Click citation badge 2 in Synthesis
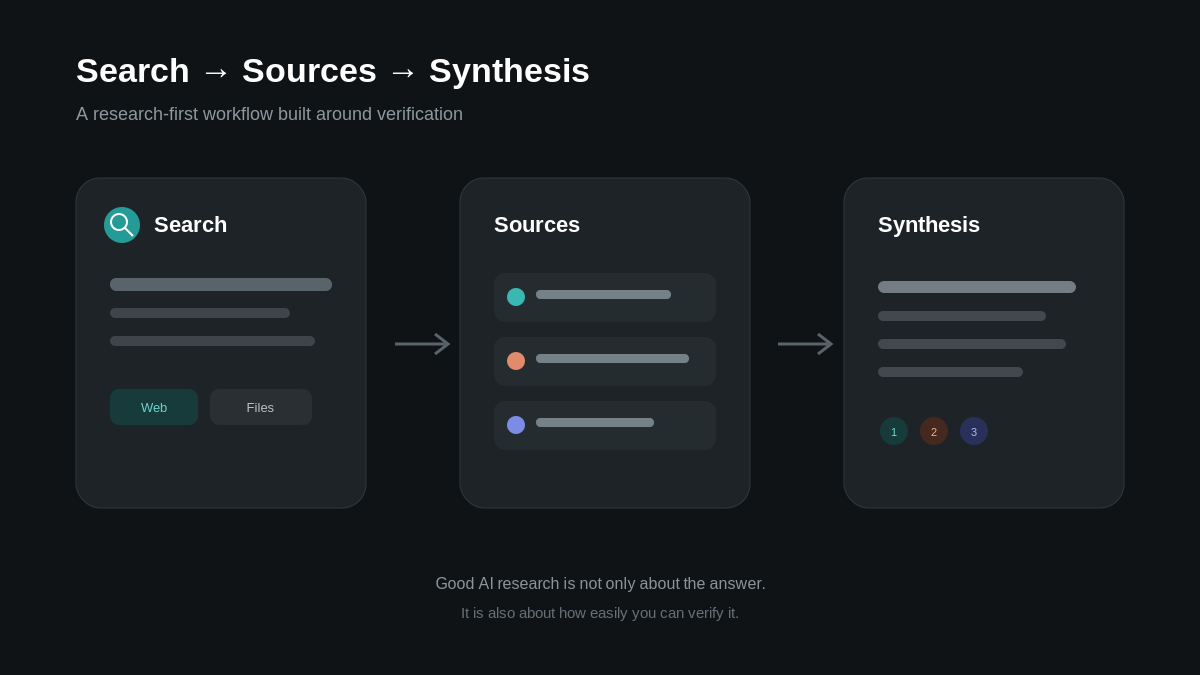This screenshot has height=675, width=1200. click(x=934, y=431)
